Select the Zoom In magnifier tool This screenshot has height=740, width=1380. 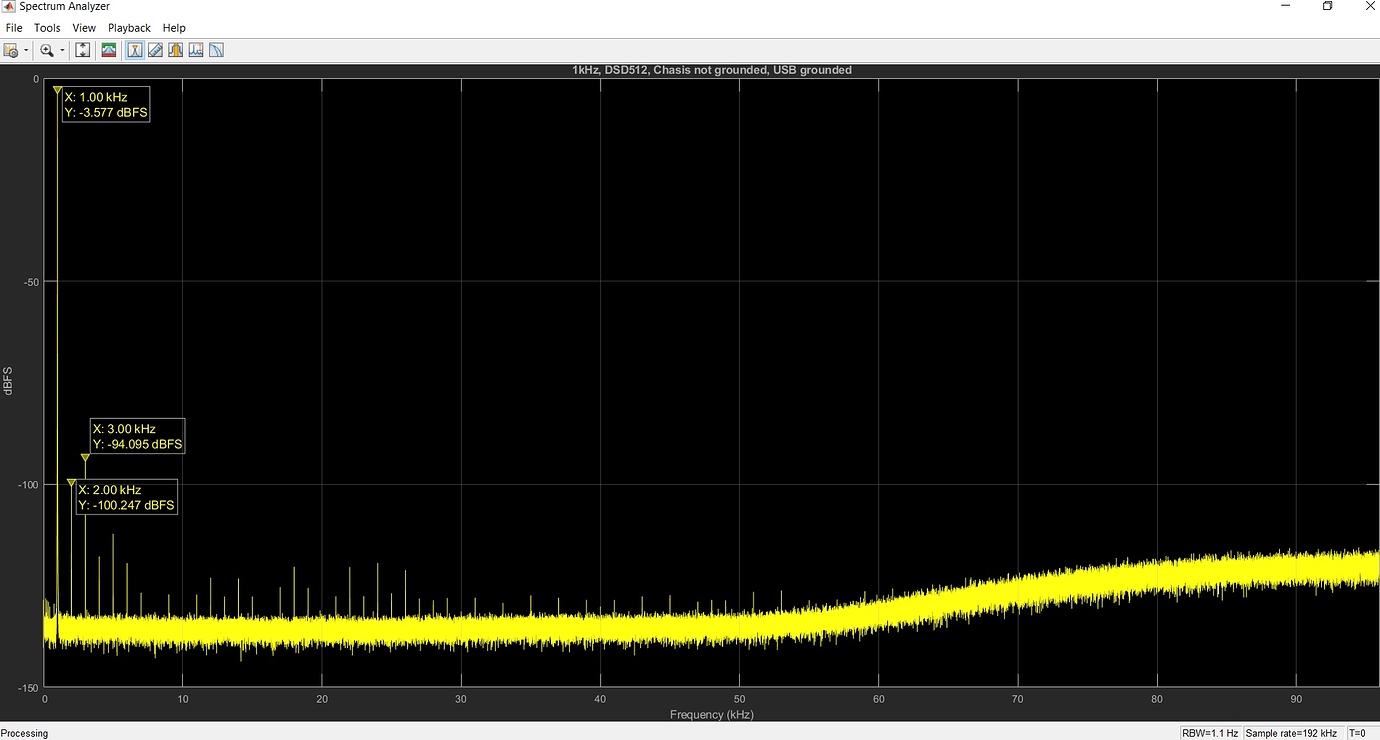46,50
